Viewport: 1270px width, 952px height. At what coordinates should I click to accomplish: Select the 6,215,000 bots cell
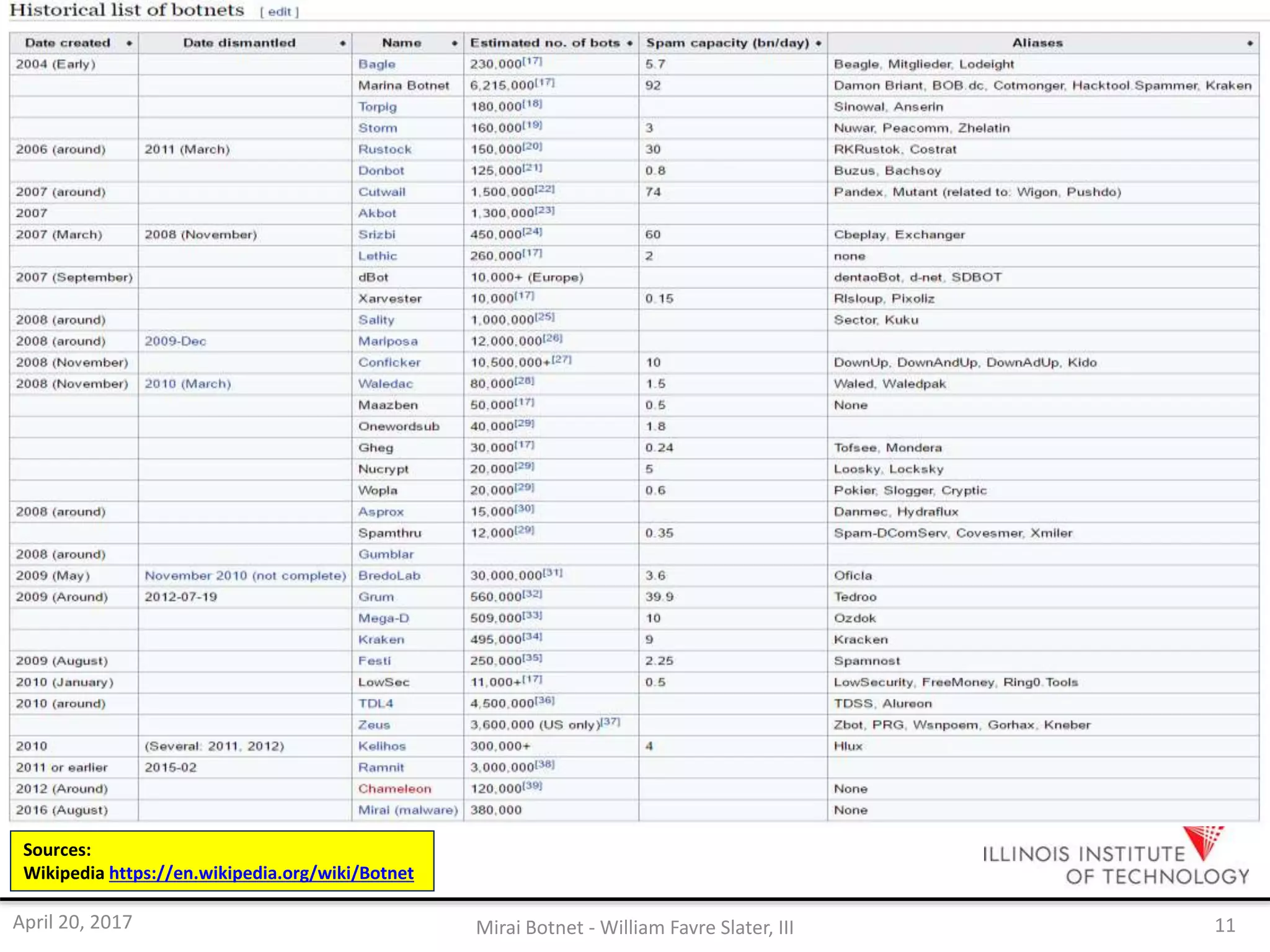551,86
